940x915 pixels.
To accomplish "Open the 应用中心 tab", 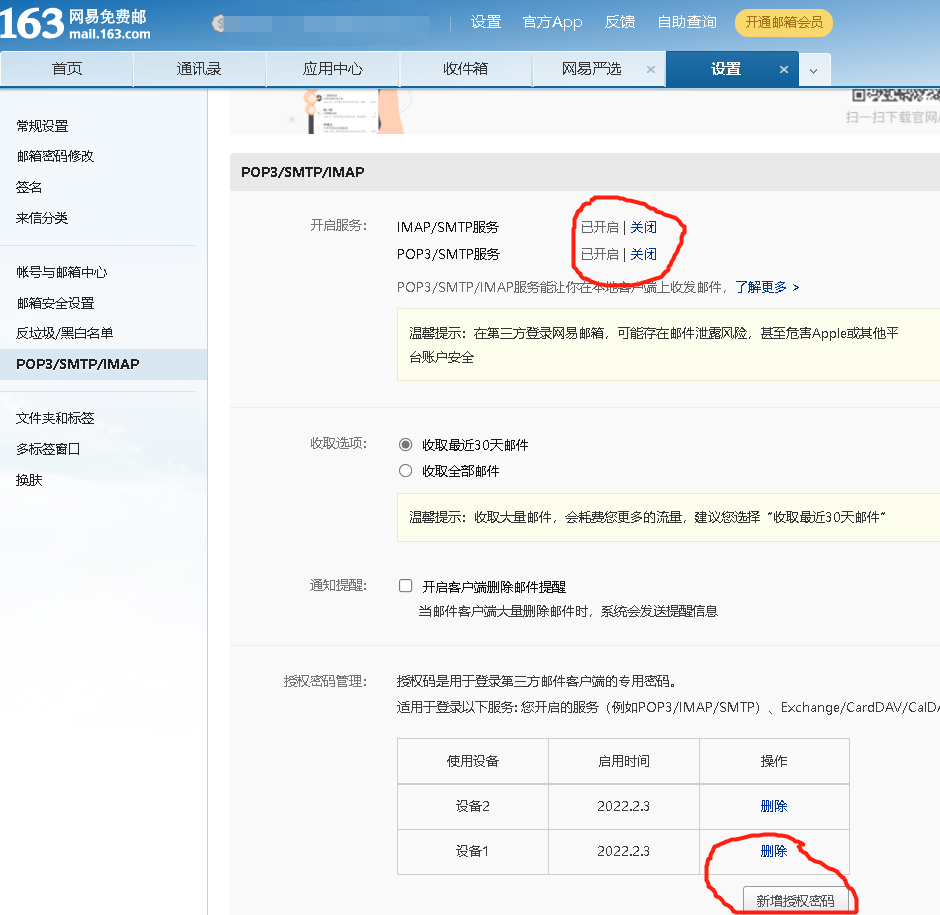I will click(333, 69).
